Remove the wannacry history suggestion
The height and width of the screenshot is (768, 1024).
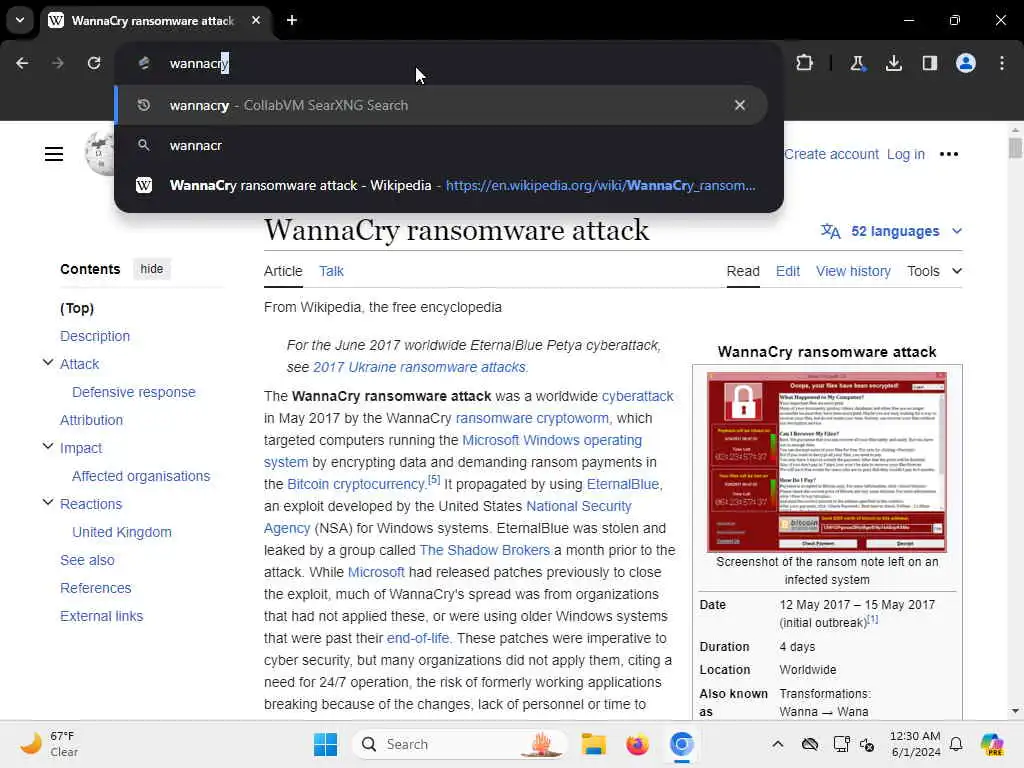click(x=740, y=105)
